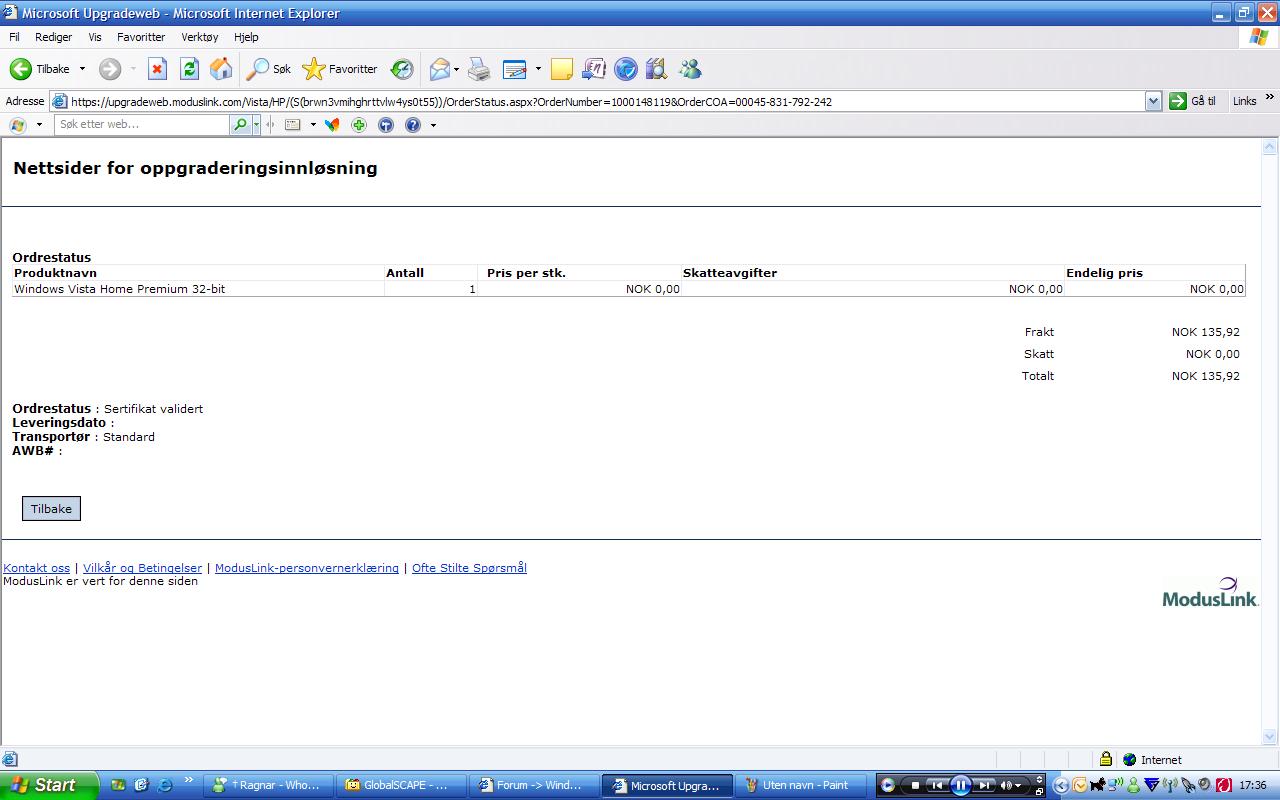
Task: Click the Edit page toolbar icon
Action: [514, 69]
